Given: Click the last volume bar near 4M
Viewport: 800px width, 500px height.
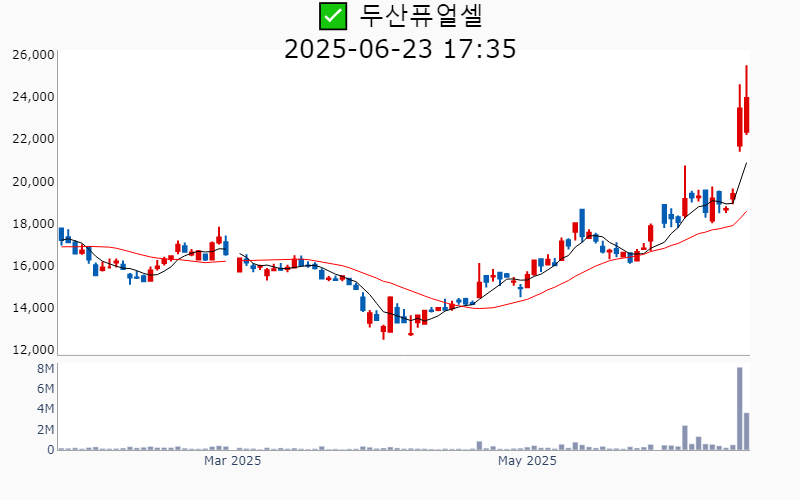Looking at the screenshot, I should coord(746,432).
